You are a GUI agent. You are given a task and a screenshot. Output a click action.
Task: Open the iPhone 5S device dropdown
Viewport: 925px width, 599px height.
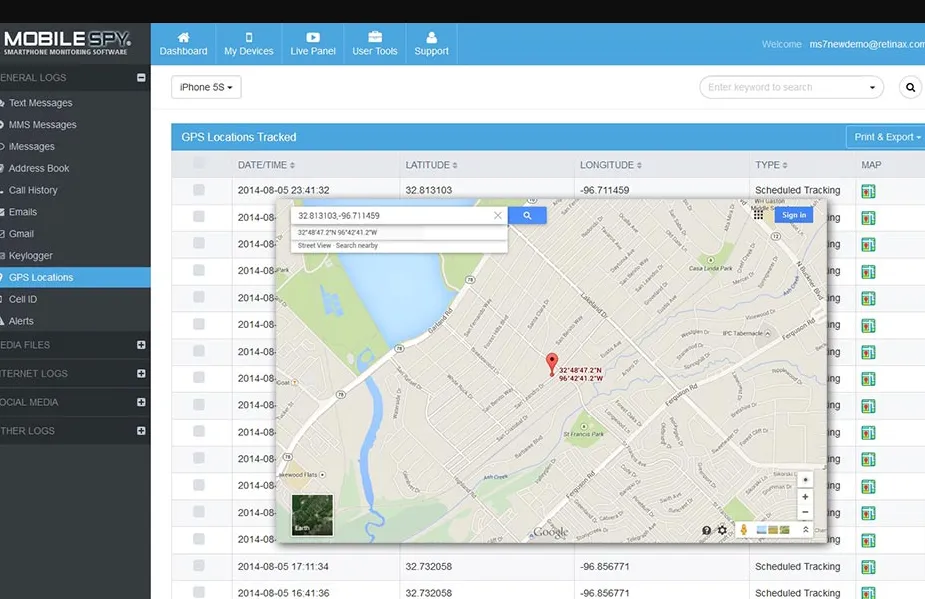[x=206, y=87]
